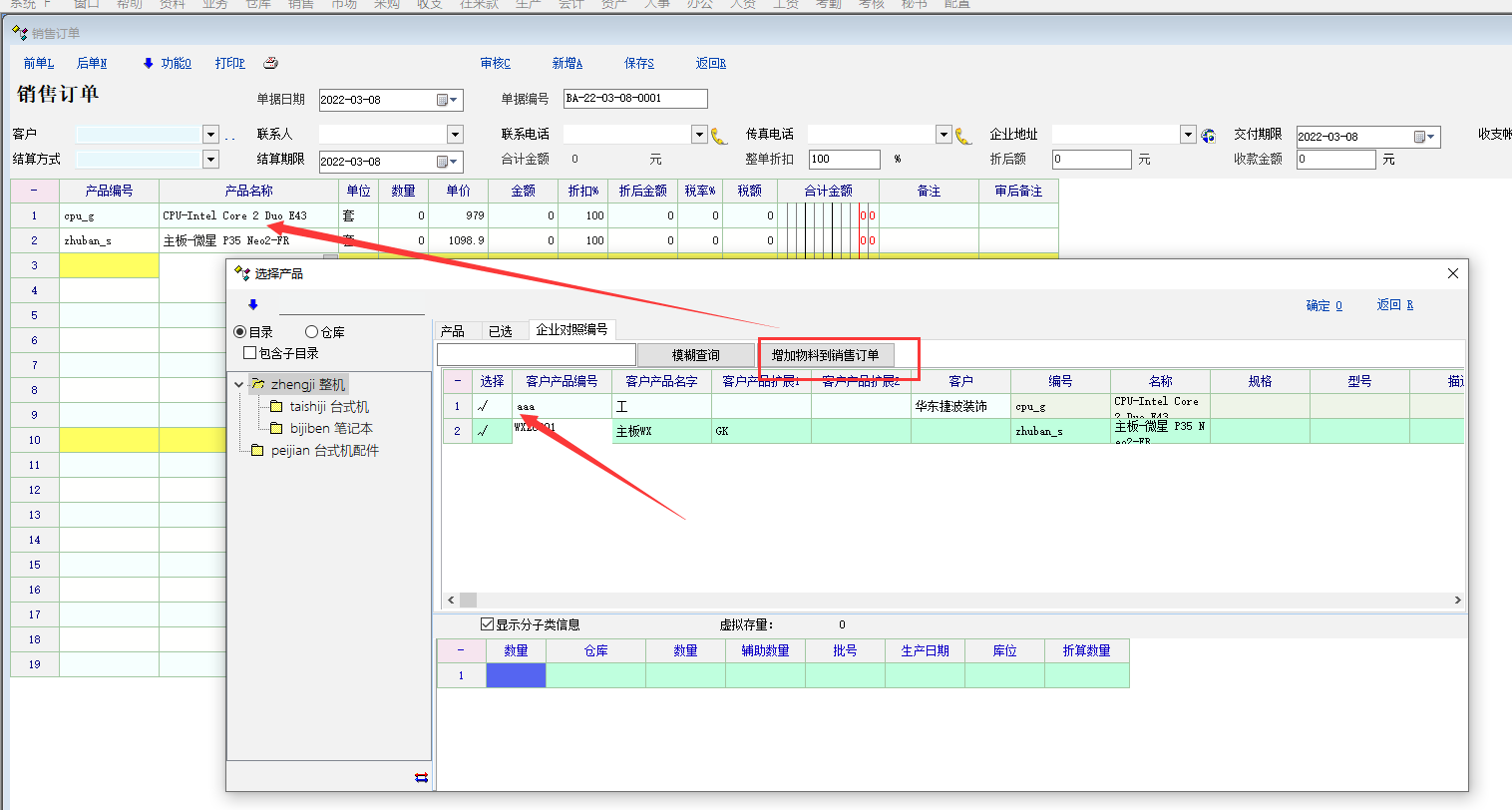Switch to the 已选 tab

(x=500, y=331)
